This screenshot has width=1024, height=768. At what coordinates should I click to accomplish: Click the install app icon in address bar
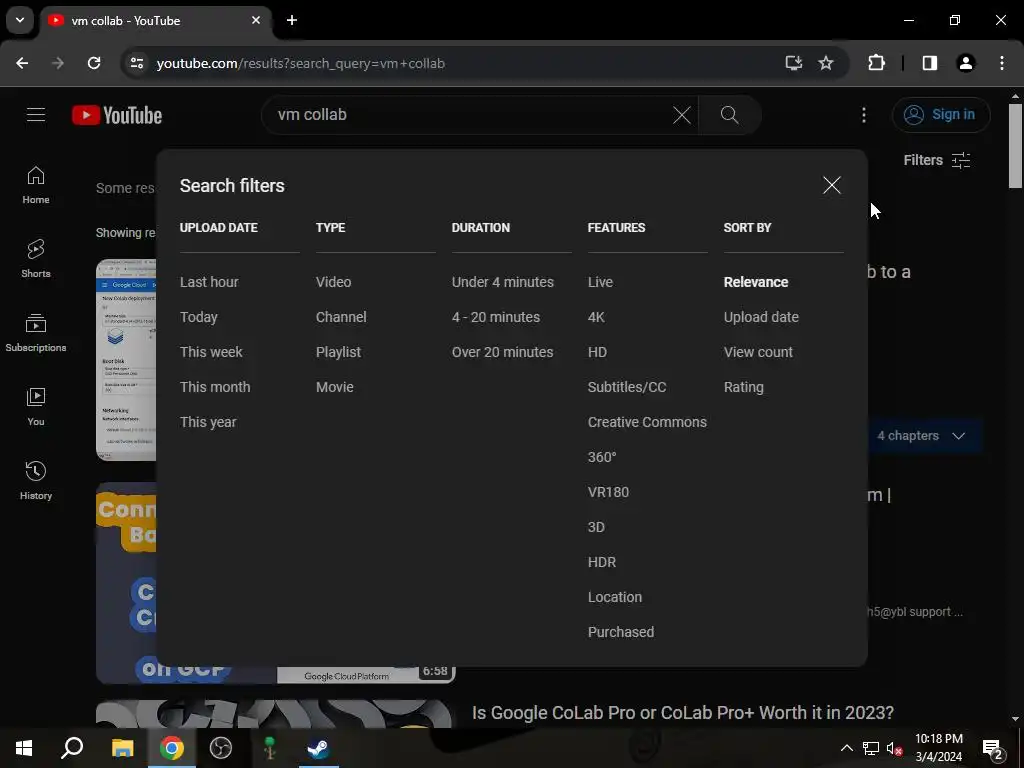(793, 63)
